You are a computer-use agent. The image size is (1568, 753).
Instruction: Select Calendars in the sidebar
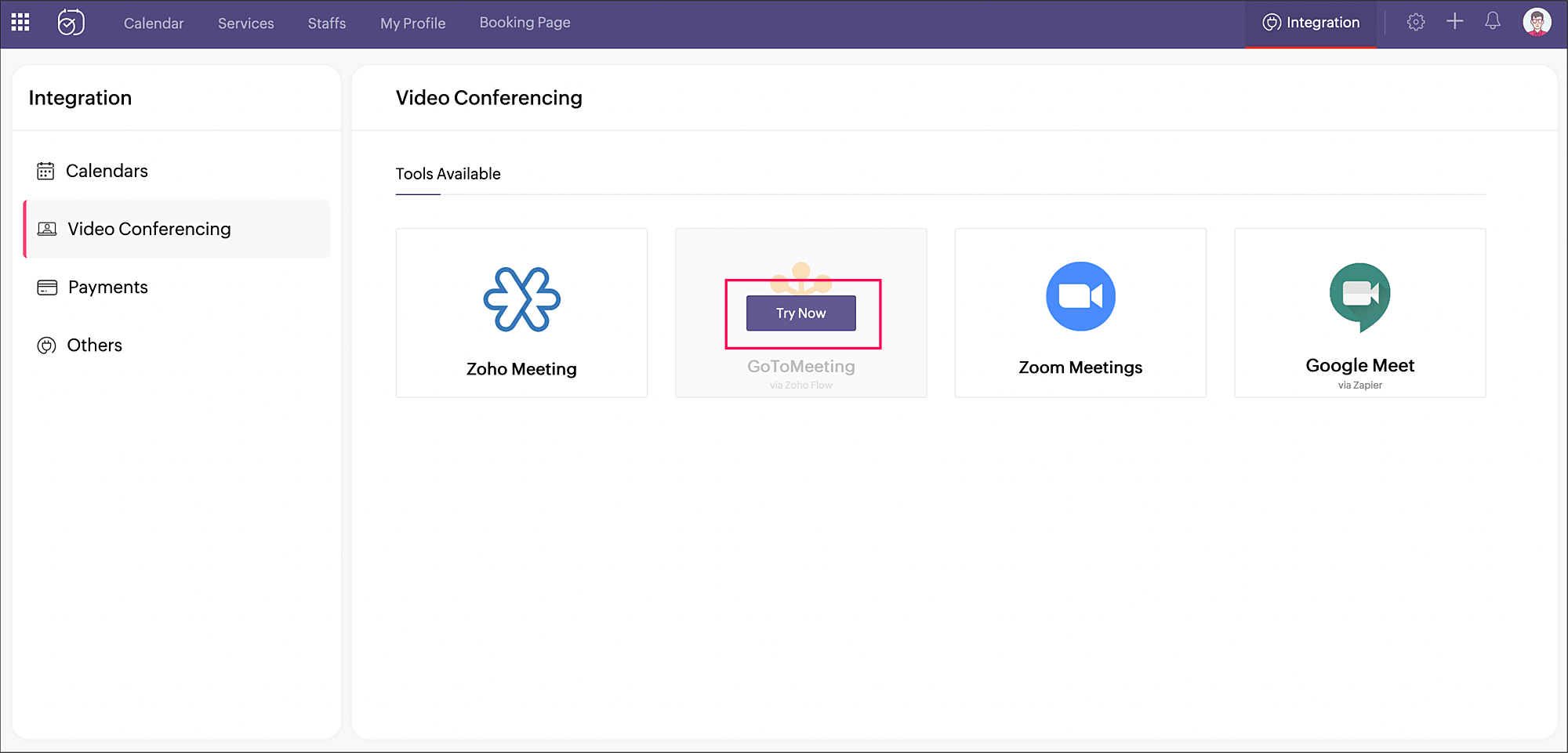pos(176,171)
